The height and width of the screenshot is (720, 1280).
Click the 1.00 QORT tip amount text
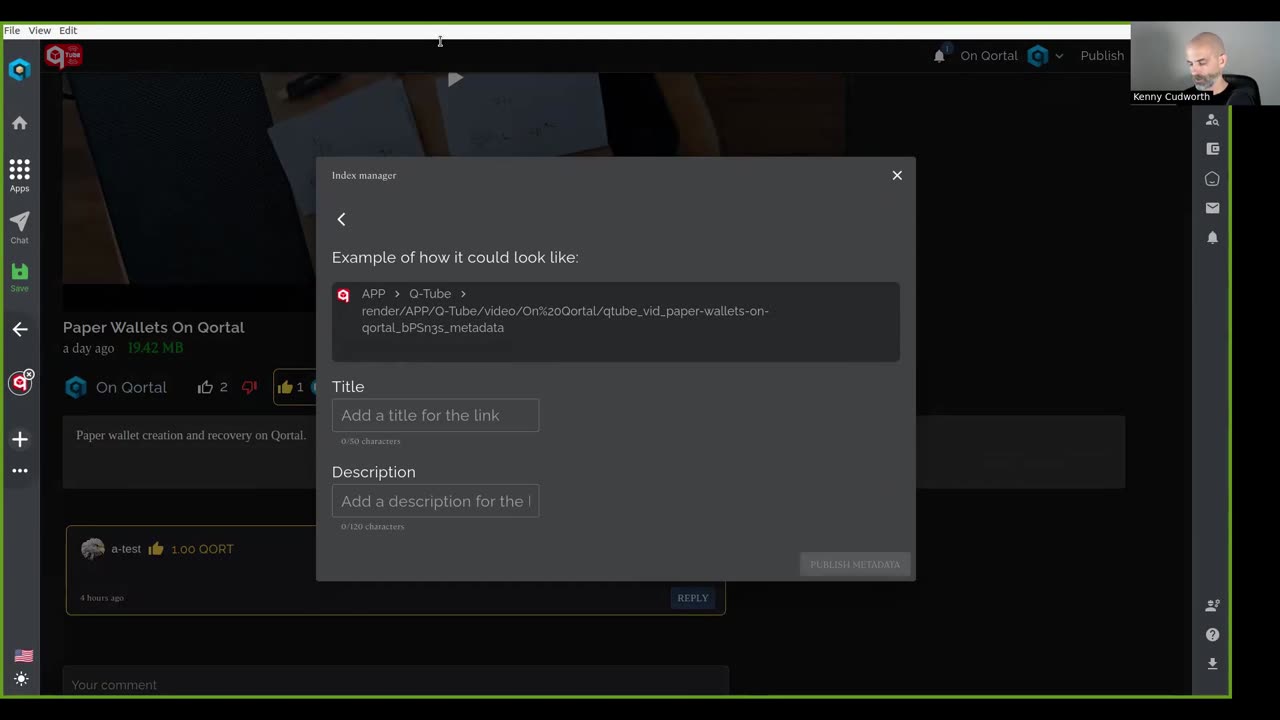(x=202, y=549)
